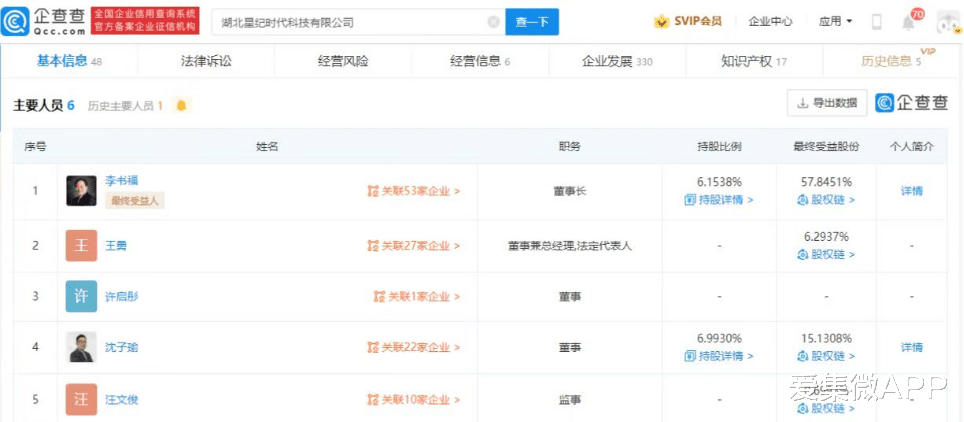Click the Qcc.com logo icon
The image size is (964, 422).
pos(15,22)
